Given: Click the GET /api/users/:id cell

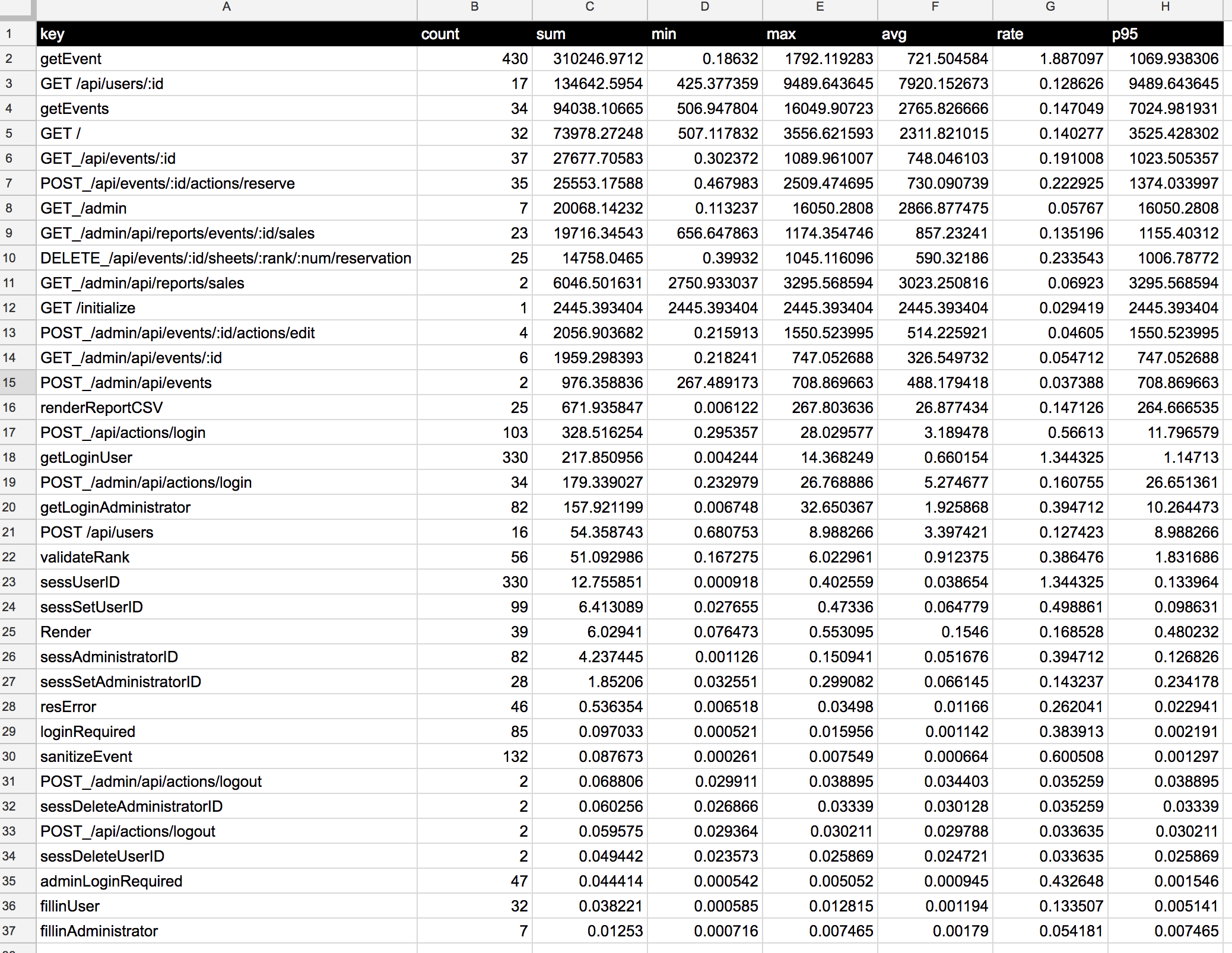Looking at the screenshot, I should (x=226, y=84).
